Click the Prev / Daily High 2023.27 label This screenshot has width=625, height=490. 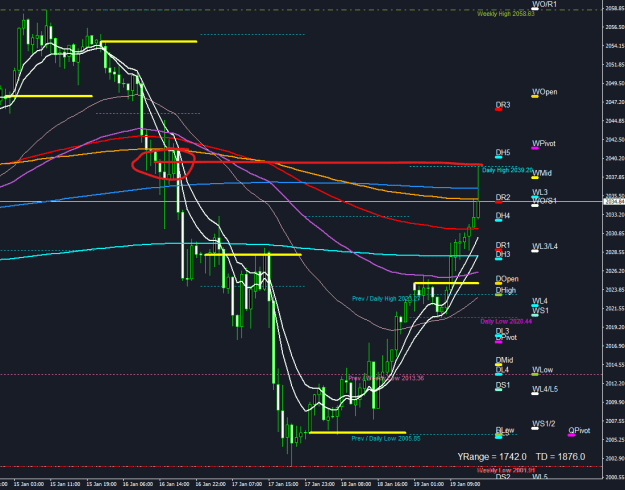click(x=386, y=299)
